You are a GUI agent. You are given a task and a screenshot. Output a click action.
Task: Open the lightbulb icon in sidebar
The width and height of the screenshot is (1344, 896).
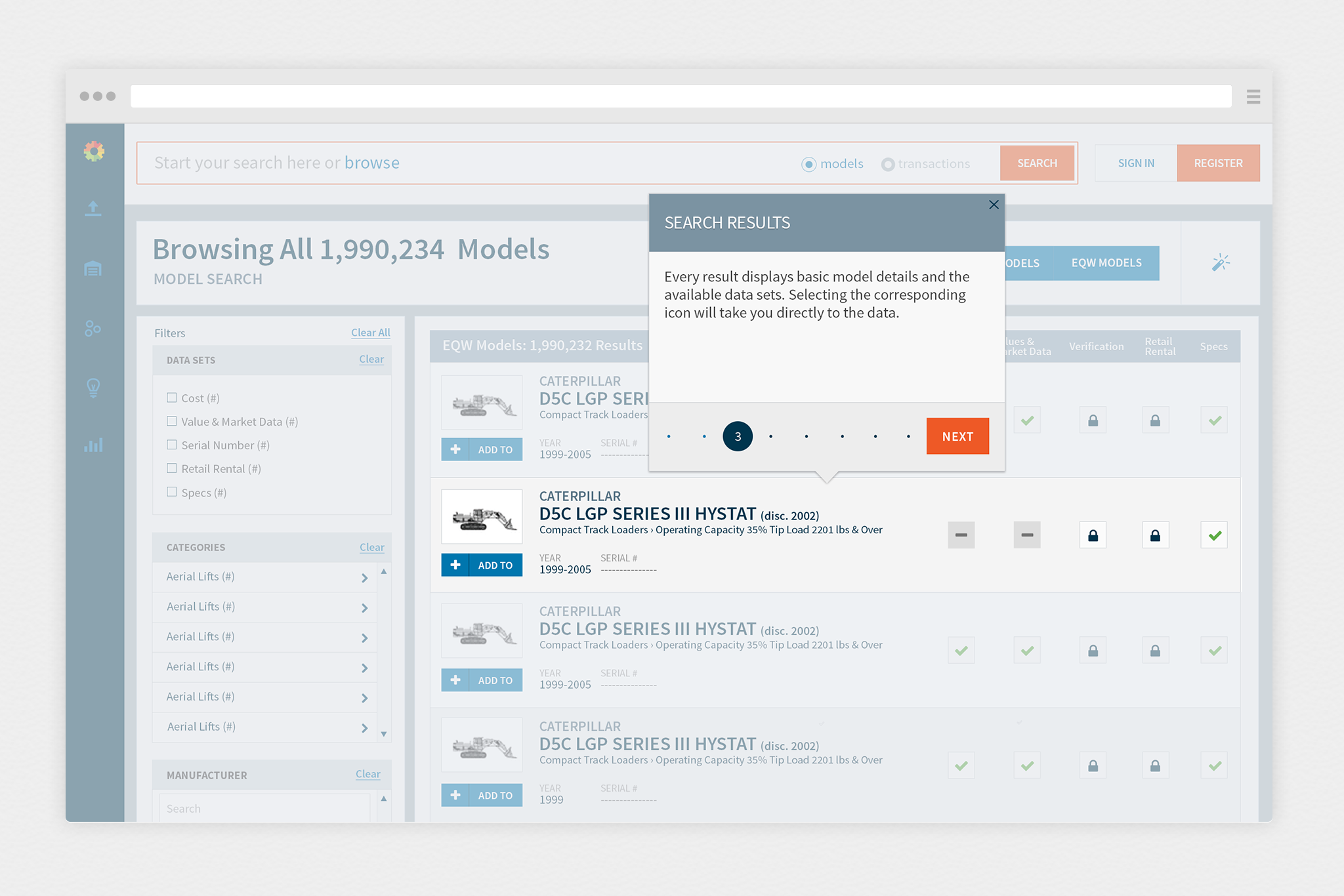(x=93, y=388)
